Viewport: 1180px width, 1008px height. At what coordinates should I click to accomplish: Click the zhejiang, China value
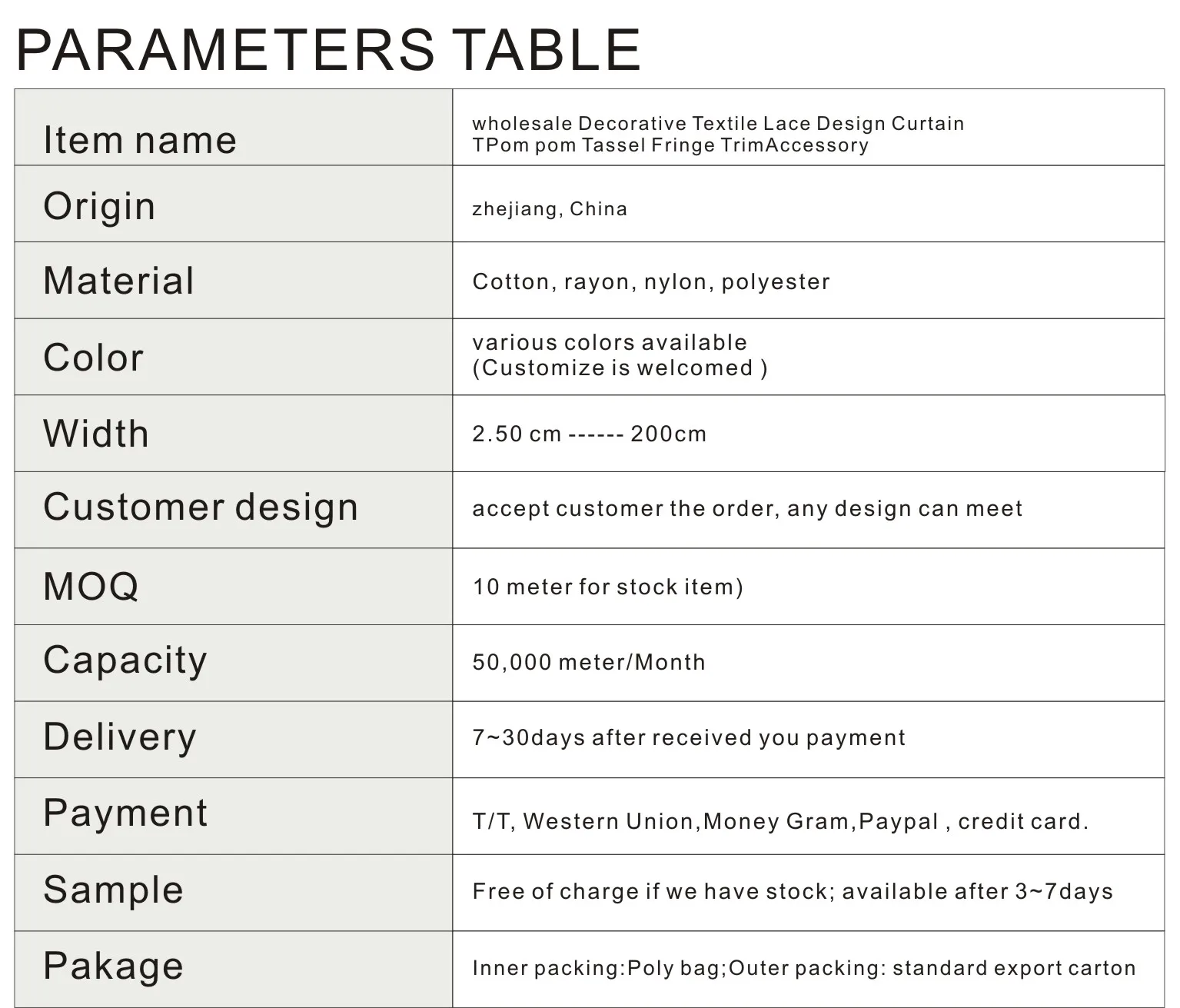(x=550, y=209)
